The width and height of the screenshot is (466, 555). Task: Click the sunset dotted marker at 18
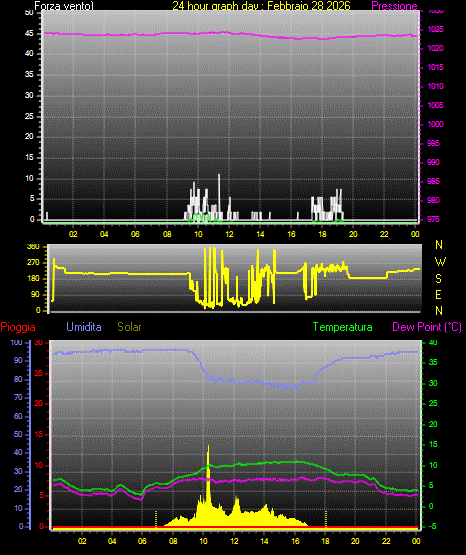(326, 518)
